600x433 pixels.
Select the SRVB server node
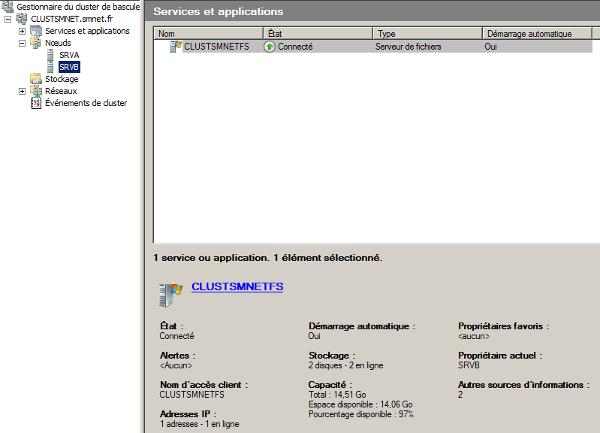tap(69, 67)
